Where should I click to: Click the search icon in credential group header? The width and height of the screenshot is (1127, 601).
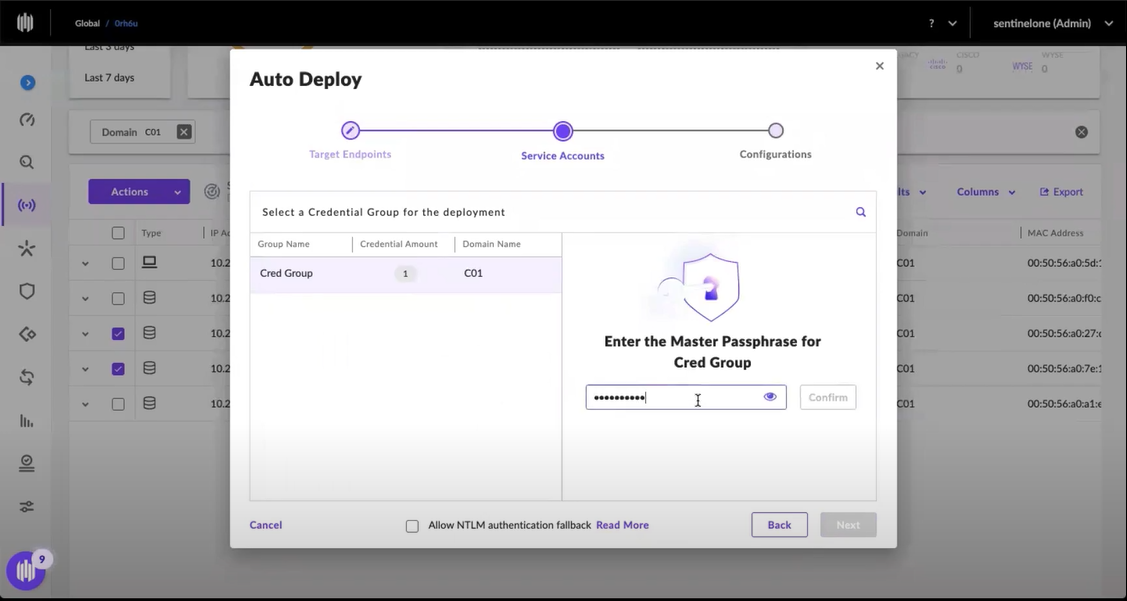click(x=860, y=212)
